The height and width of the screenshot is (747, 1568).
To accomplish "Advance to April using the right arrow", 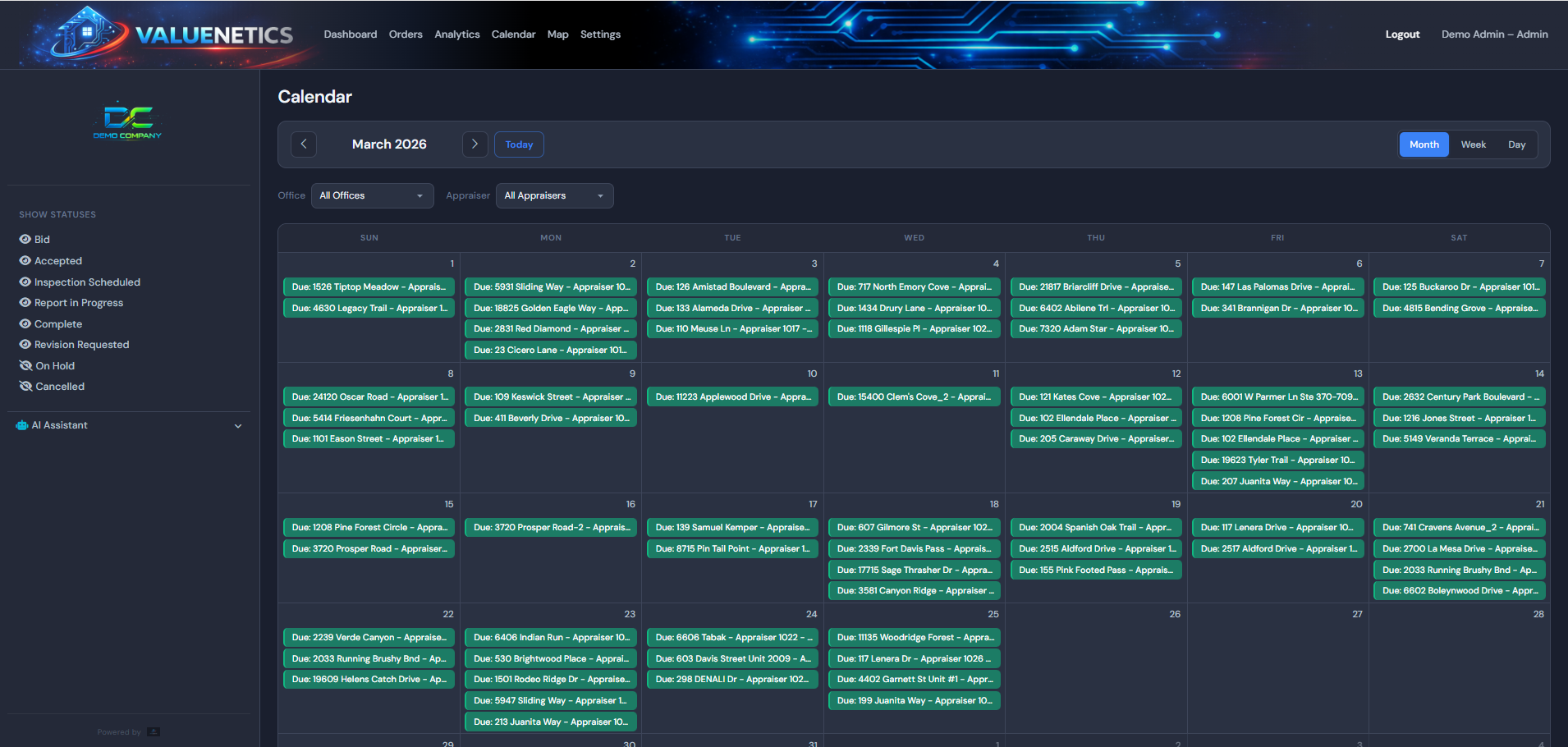I will click(x=475, y=144).
